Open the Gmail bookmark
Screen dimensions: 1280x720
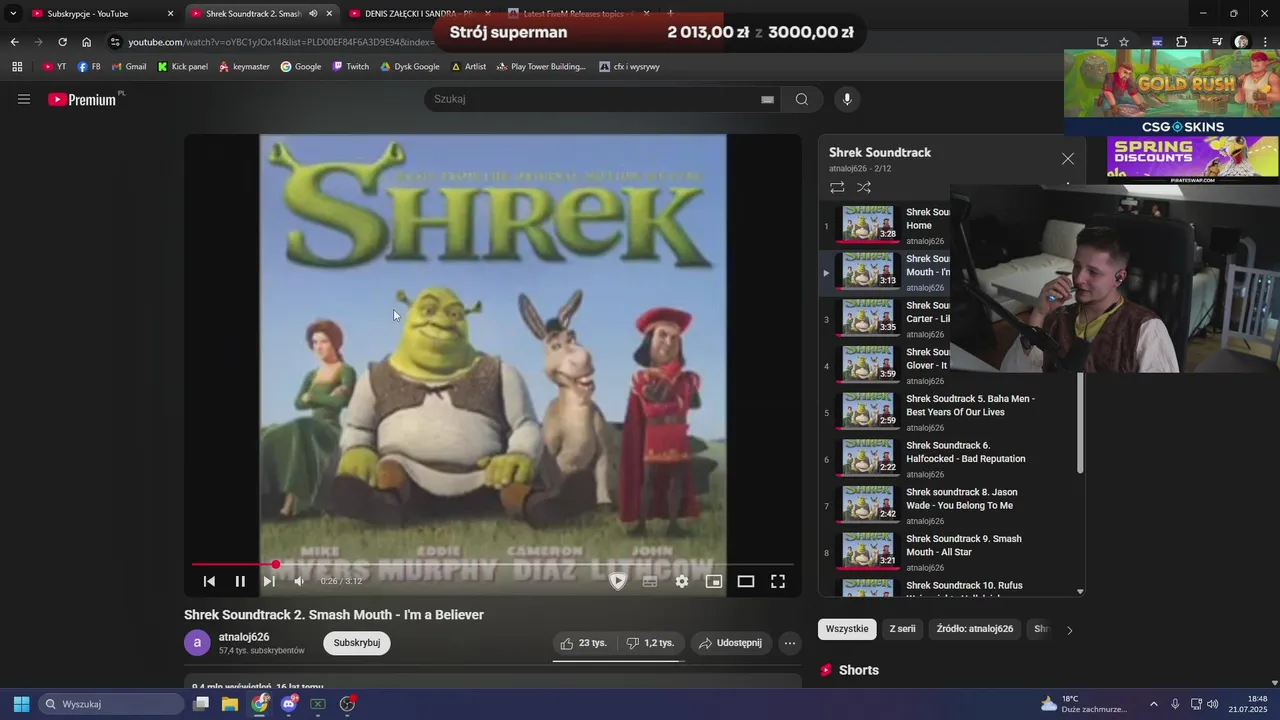tap(129, 67)
